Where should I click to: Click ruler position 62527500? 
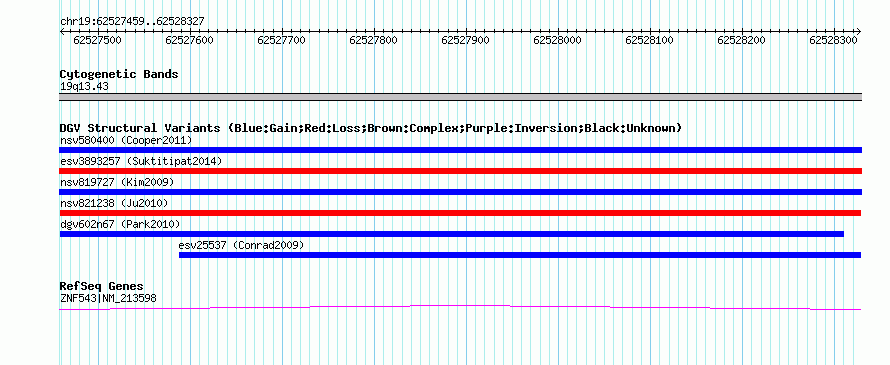tap(98, 40)
